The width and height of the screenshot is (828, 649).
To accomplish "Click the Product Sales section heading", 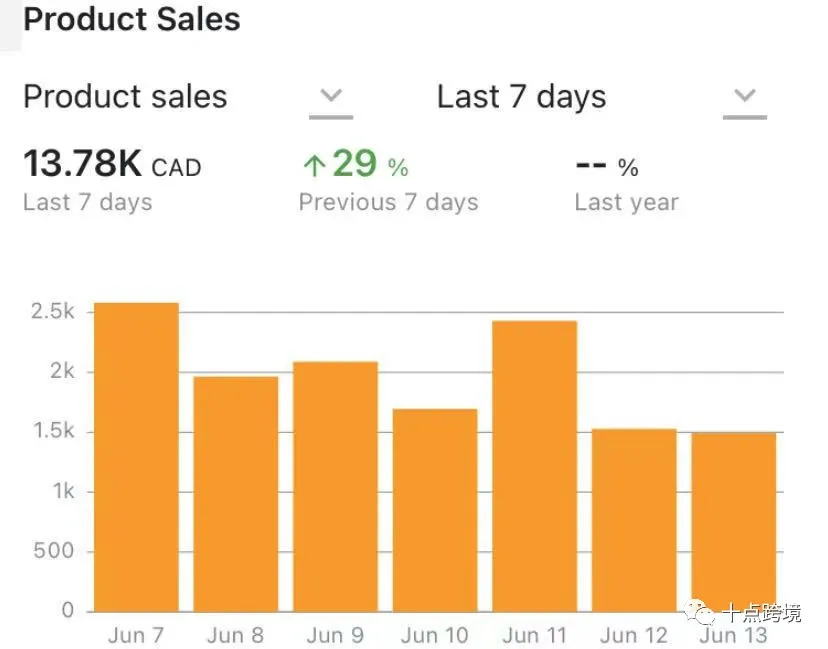I will click(132, 19).
